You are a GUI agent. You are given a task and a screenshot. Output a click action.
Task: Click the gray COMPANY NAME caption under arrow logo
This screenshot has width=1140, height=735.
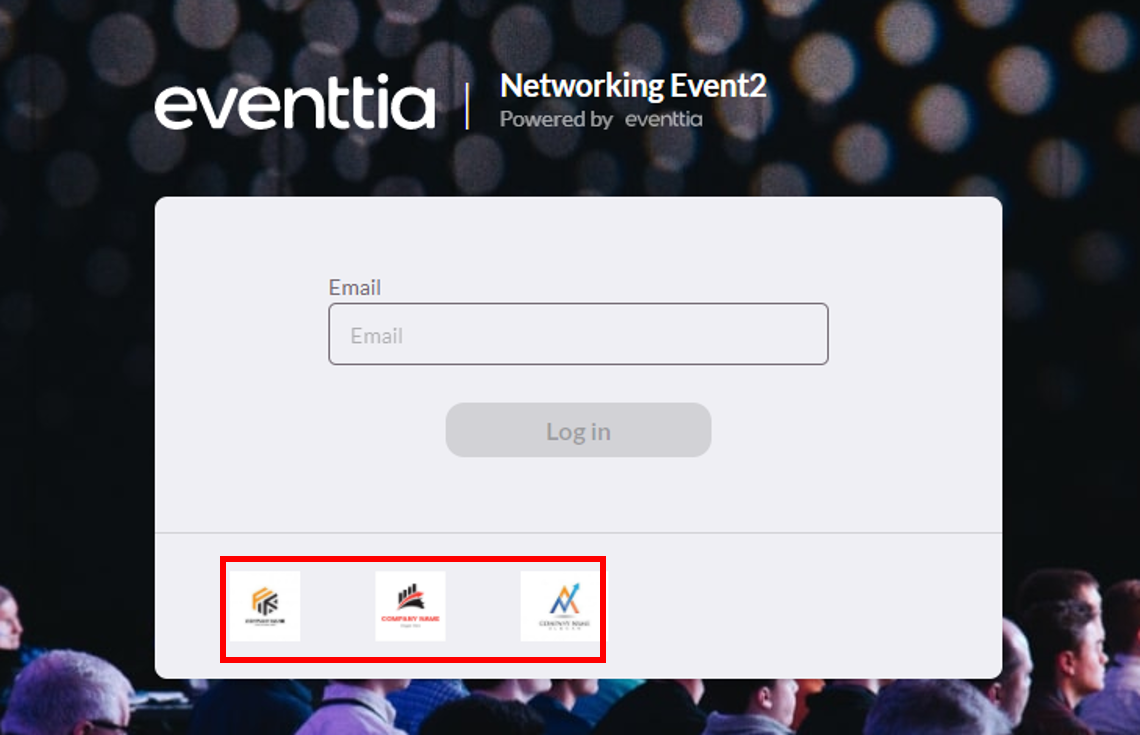[x=564, y=623]
